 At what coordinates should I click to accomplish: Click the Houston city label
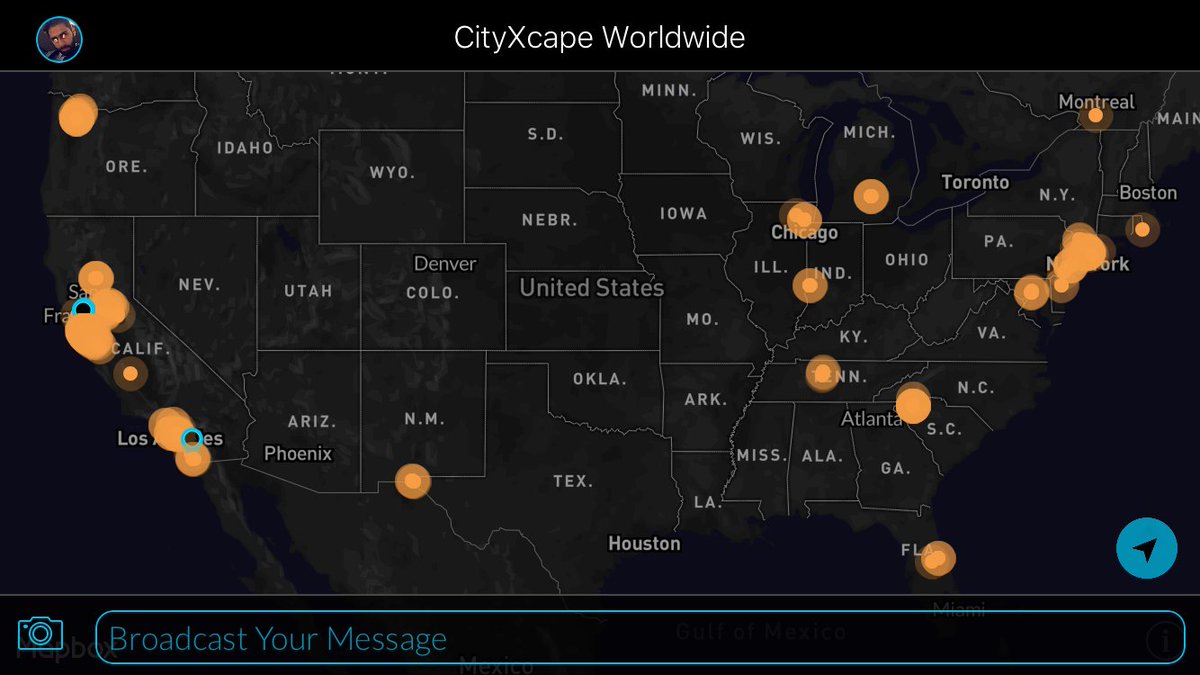click(644, 544)
